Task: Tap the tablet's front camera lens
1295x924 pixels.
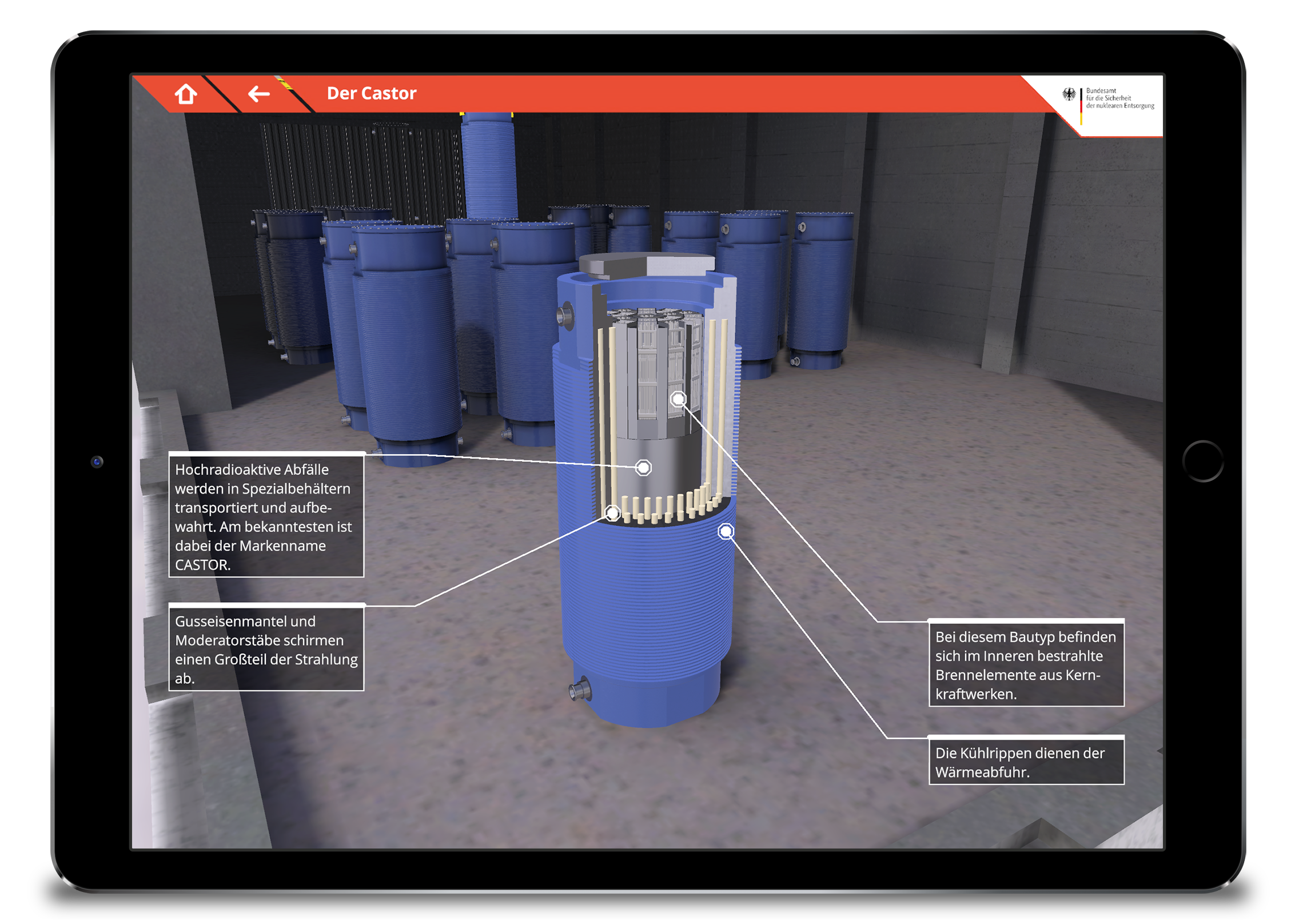Action: tap(97, 462)
